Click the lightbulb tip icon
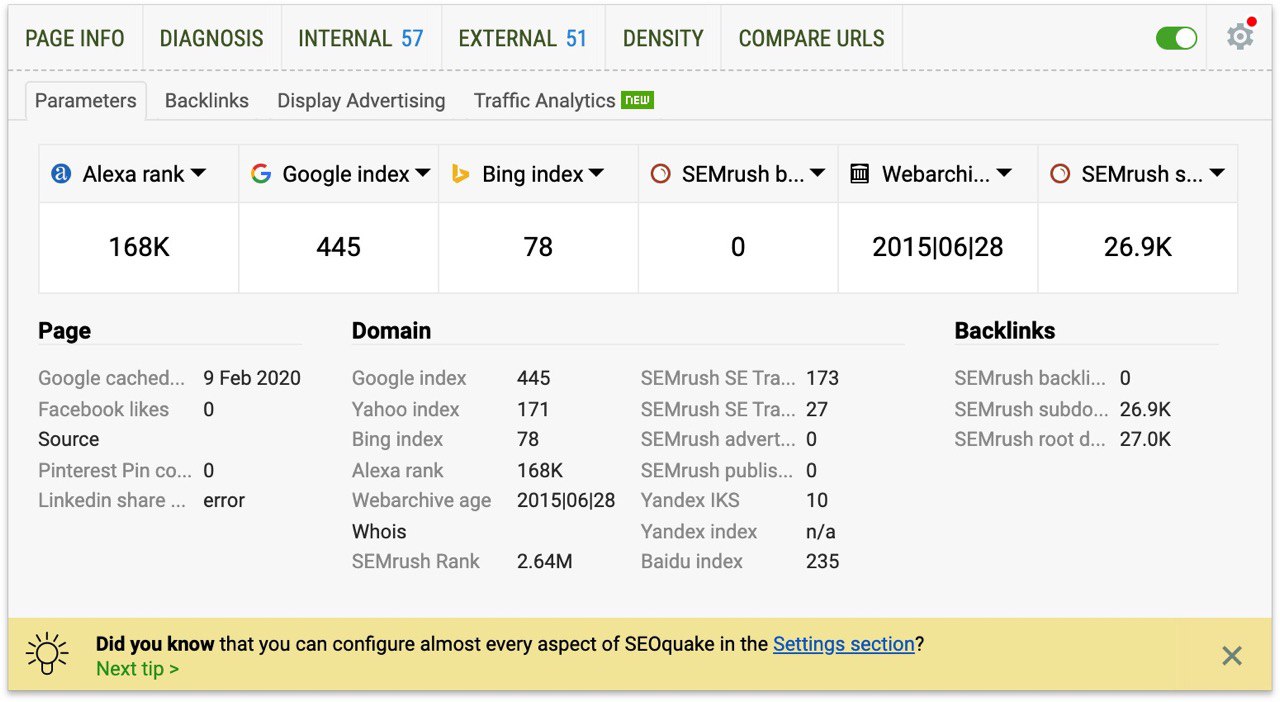Image resolution: width=1280 pixels, height=702 pixels. coord(47,655)
